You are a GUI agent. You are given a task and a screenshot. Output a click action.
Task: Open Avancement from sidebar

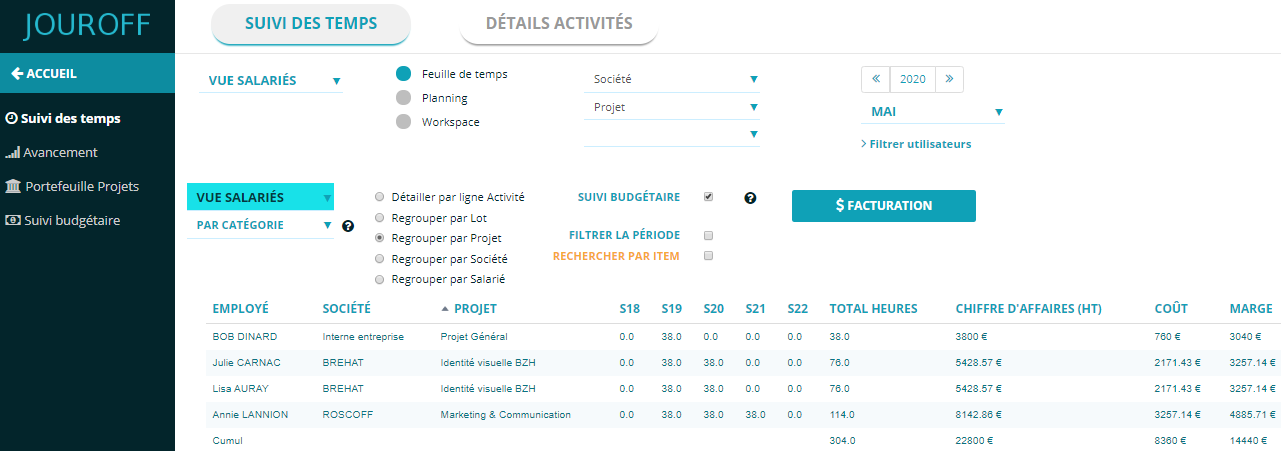pos(60,152)
